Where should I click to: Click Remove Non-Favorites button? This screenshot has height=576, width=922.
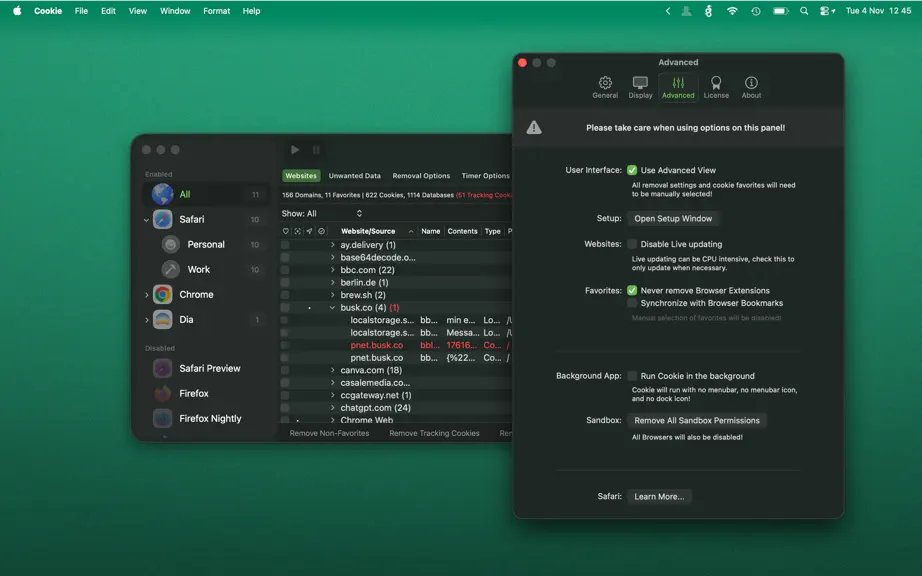click(x=329, y=433)
